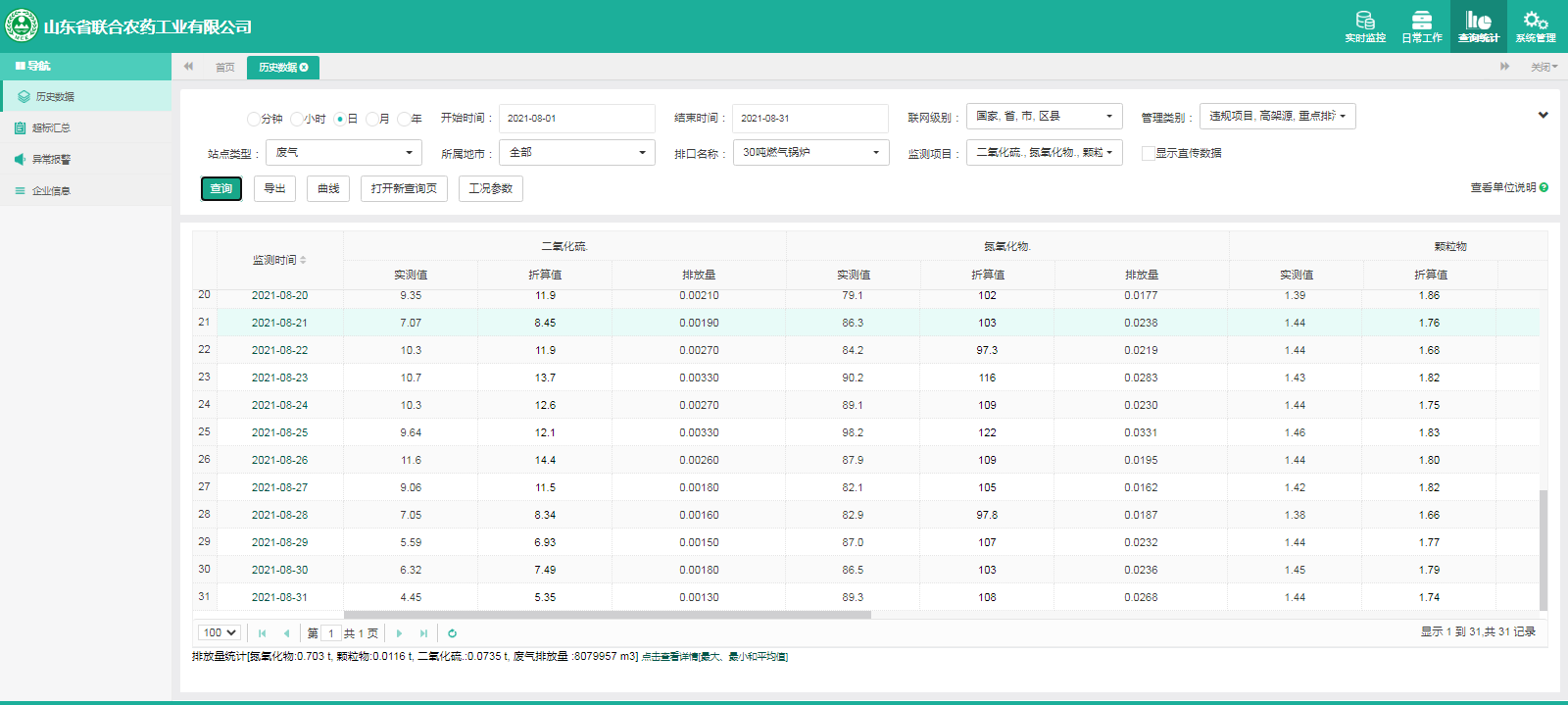
Task: Click the horizontal scrollbar under the table
Action: [x=607, y=615]
